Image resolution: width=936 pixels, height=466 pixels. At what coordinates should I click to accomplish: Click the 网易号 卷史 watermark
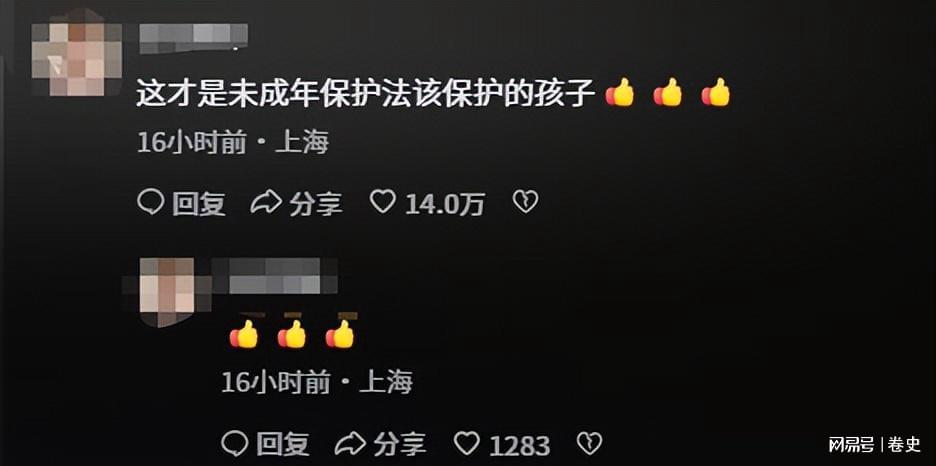point(874,444)
